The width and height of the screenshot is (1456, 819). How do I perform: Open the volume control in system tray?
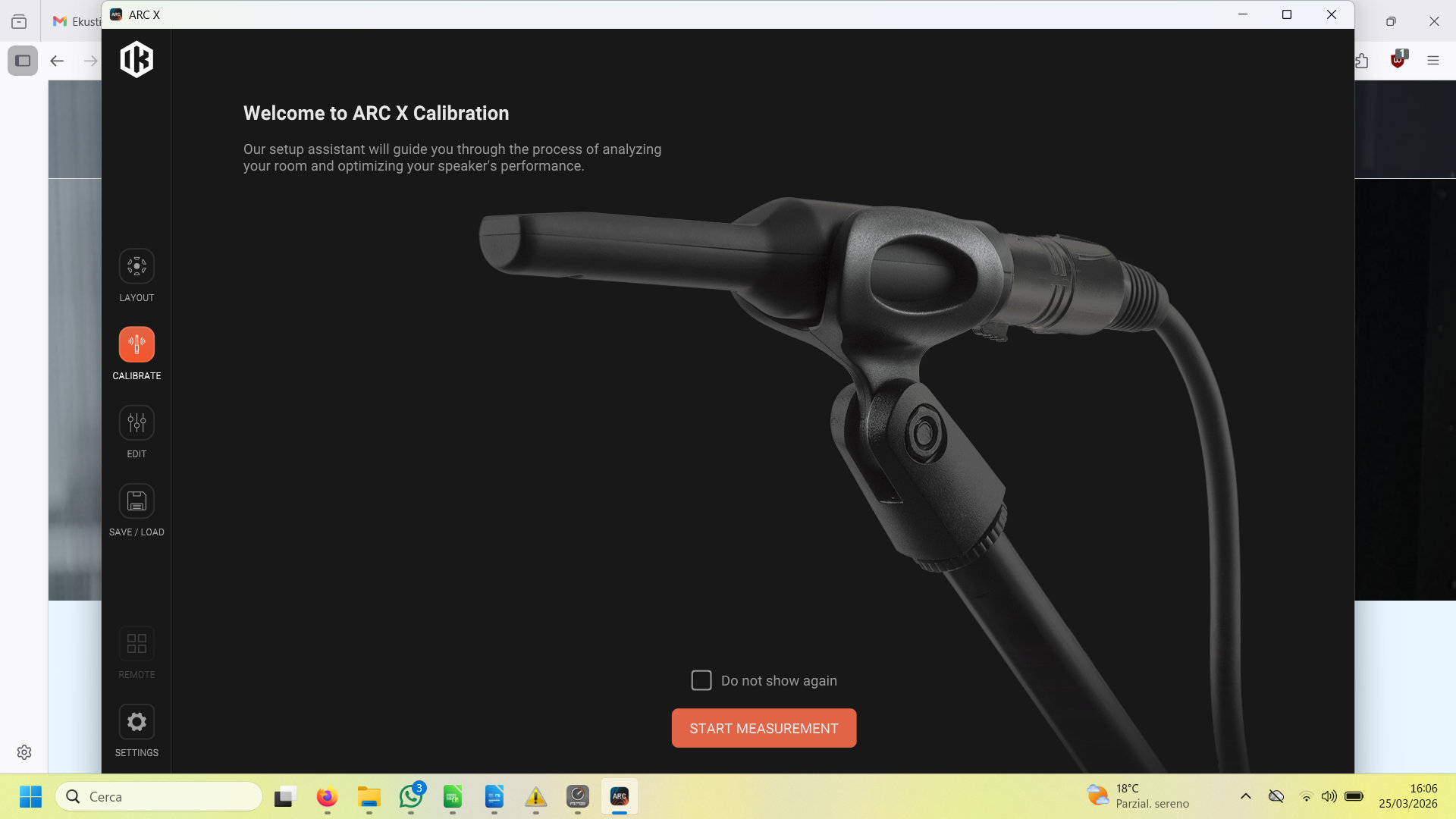pos(1329,796)
